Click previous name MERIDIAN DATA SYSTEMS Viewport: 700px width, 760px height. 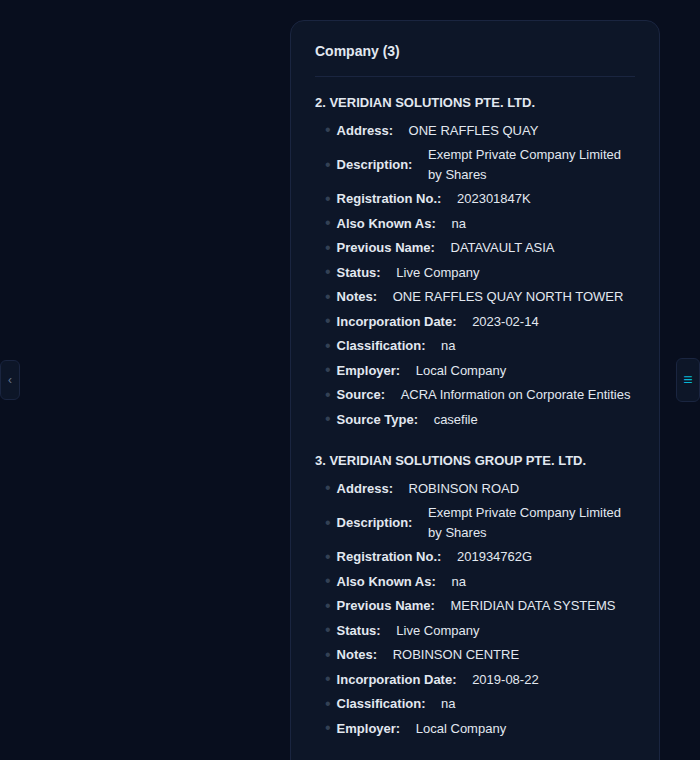[x=532, y=606]
